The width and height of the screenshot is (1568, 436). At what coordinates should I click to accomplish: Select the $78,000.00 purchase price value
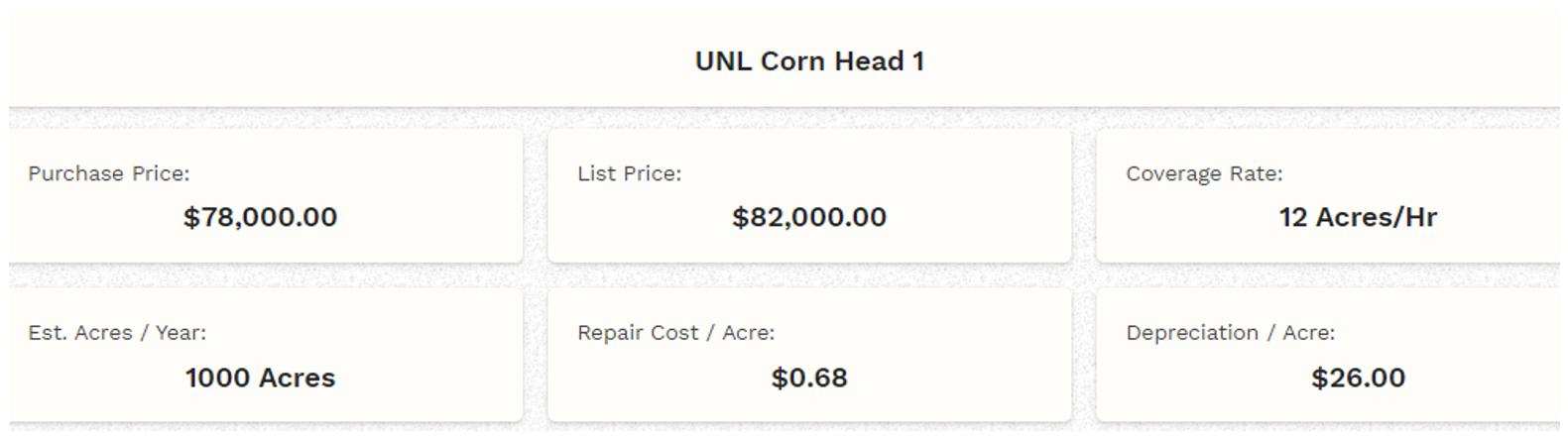tap(260, 217)
